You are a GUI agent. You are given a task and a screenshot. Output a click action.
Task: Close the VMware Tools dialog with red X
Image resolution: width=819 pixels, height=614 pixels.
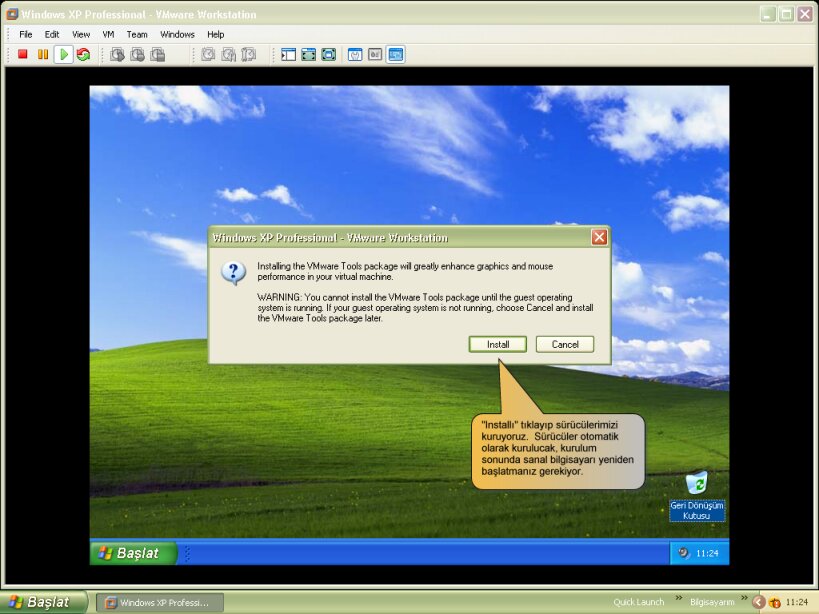click(x=599, y=238)
